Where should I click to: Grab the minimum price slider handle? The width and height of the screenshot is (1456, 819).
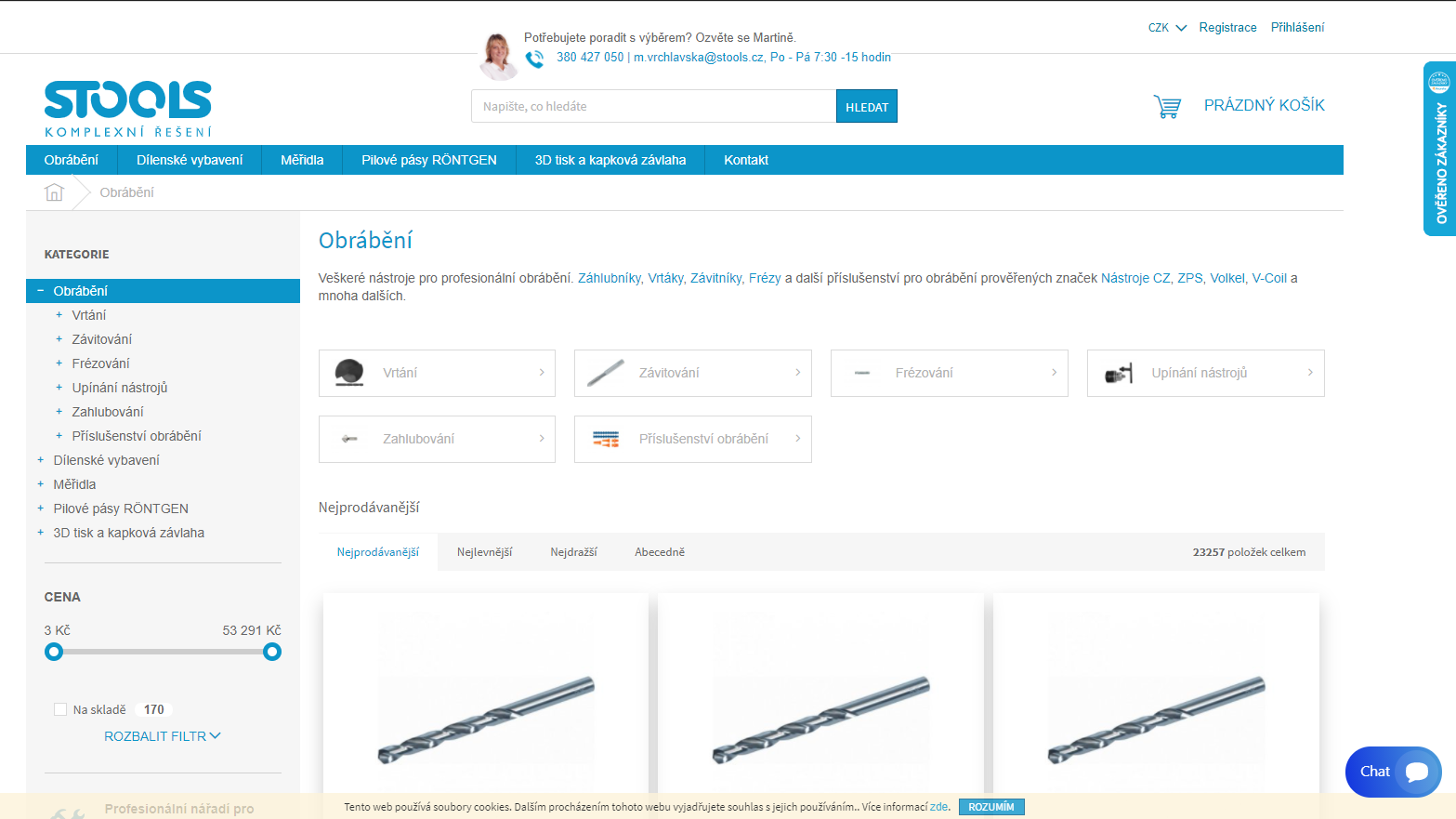[x=54, y=652]
